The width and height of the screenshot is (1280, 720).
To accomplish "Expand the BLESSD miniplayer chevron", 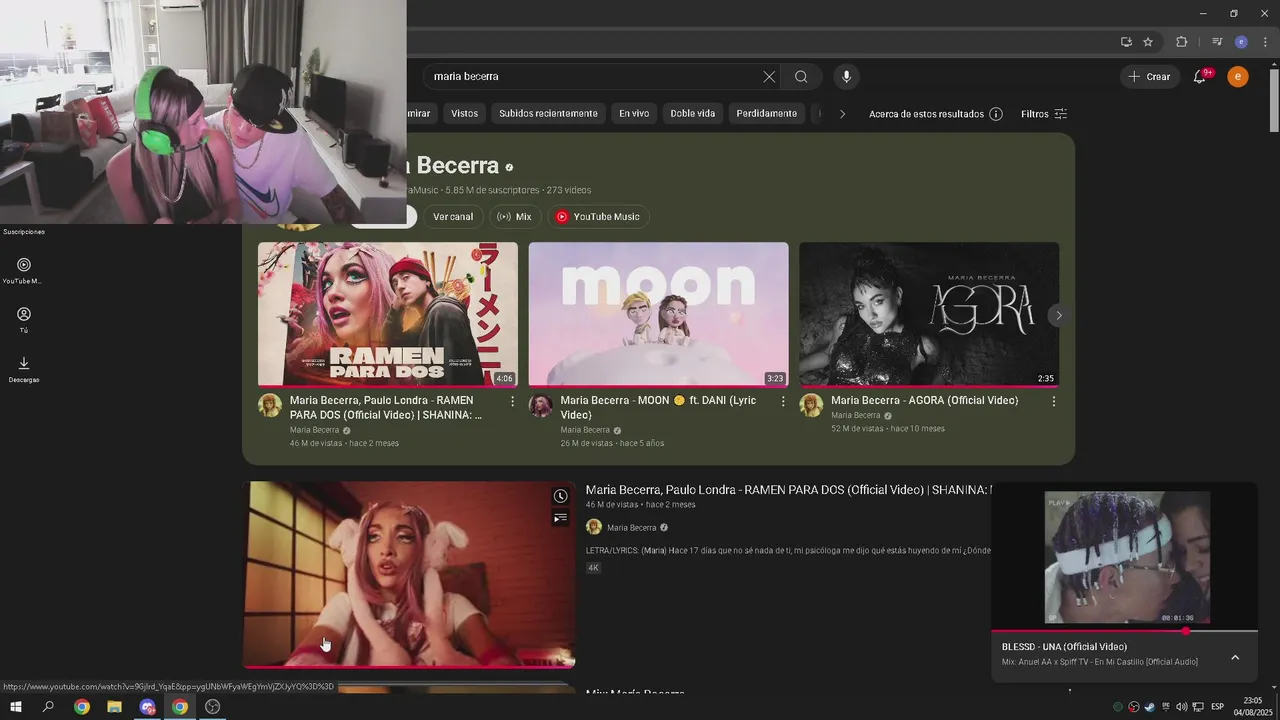I will pos(1235,657).
